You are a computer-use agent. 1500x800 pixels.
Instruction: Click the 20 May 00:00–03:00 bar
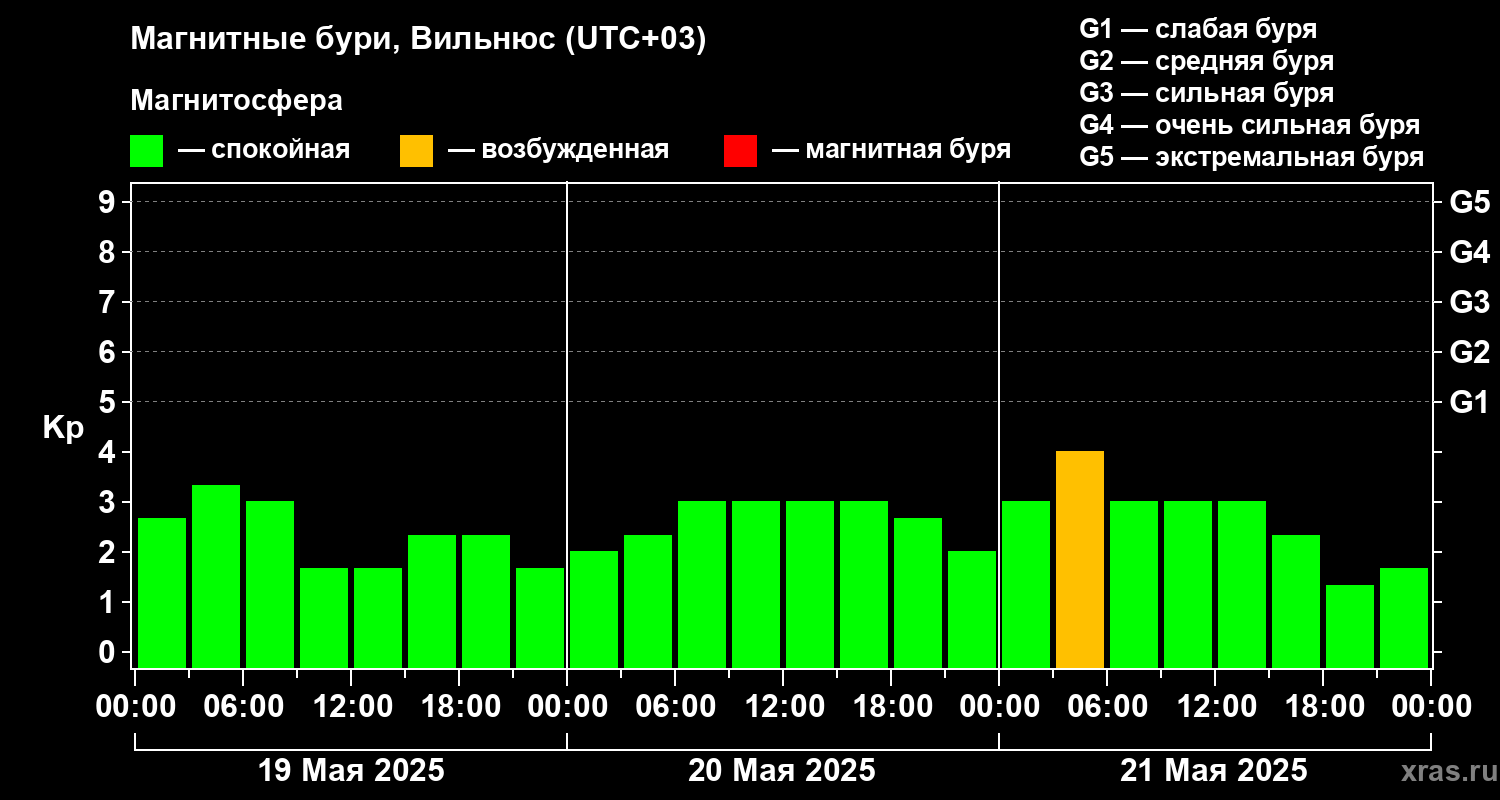pos(594,609)
